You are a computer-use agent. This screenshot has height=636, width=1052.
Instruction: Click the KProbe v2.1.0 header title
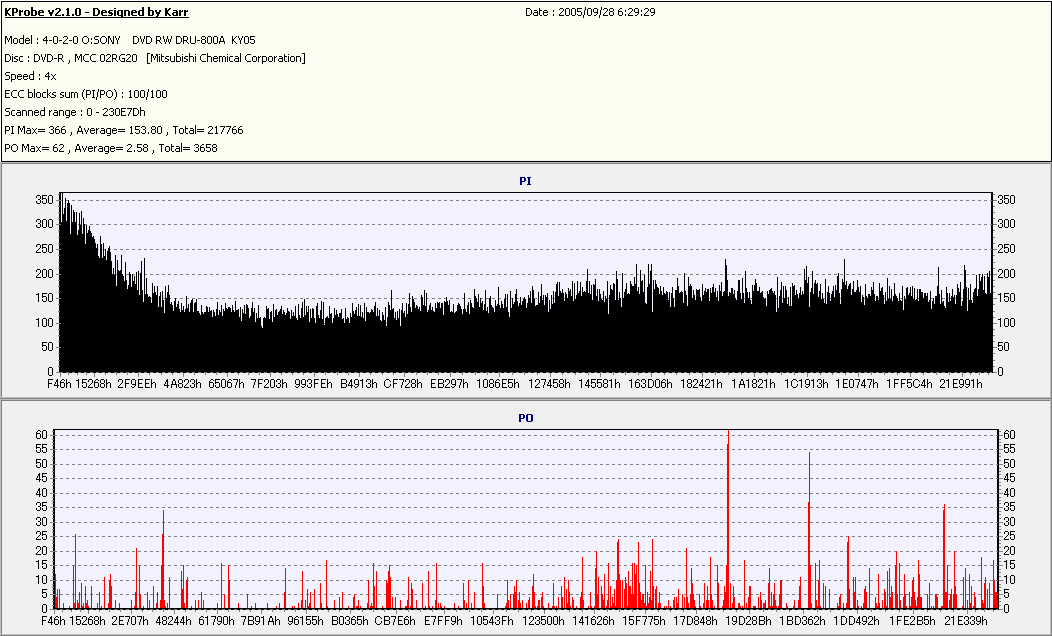point(96,12)
